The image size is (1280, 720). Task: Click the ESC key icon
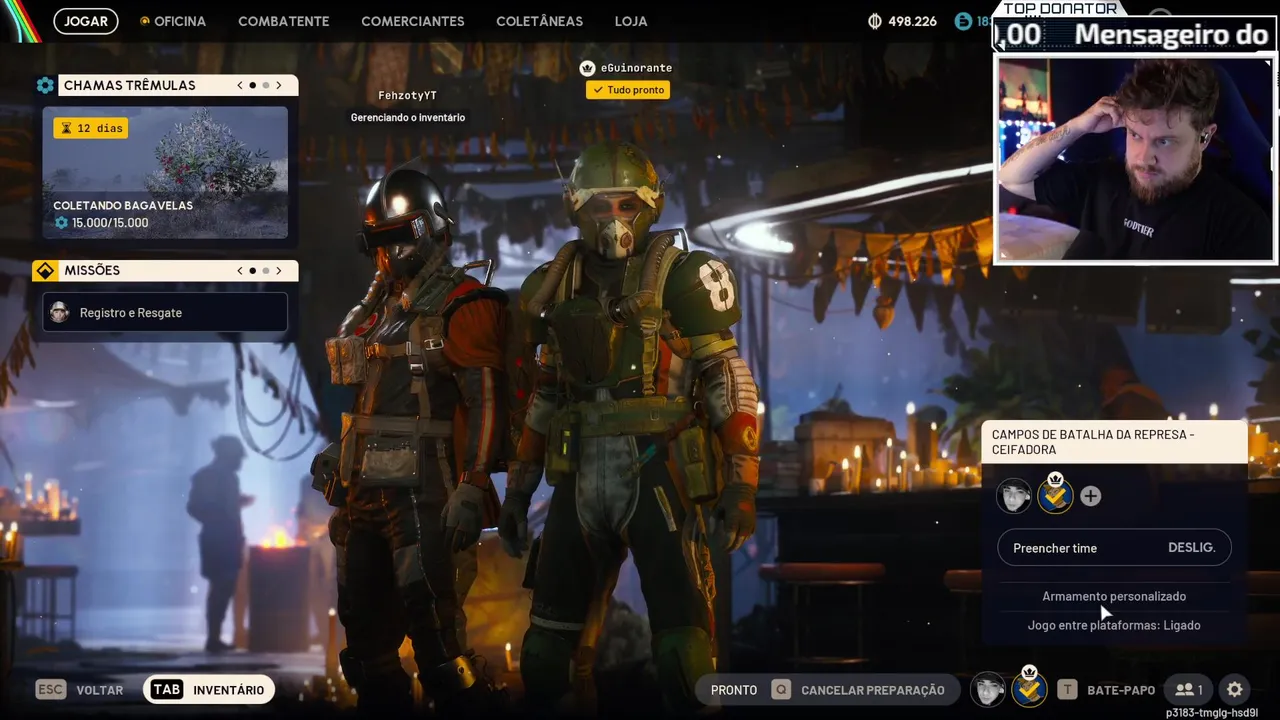[51, 689]
